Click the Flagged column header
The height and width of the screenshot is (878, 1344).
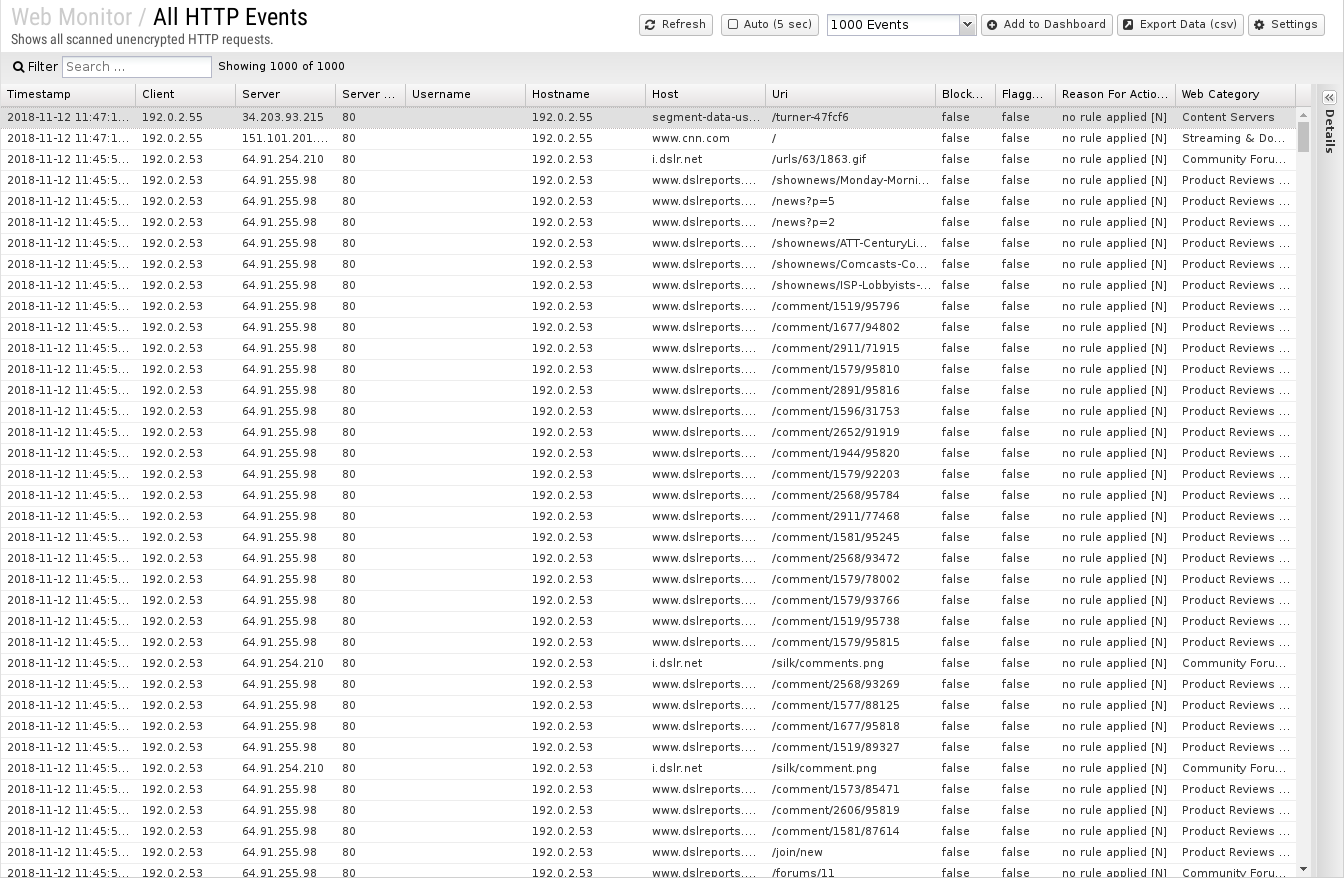(1026, 94)
